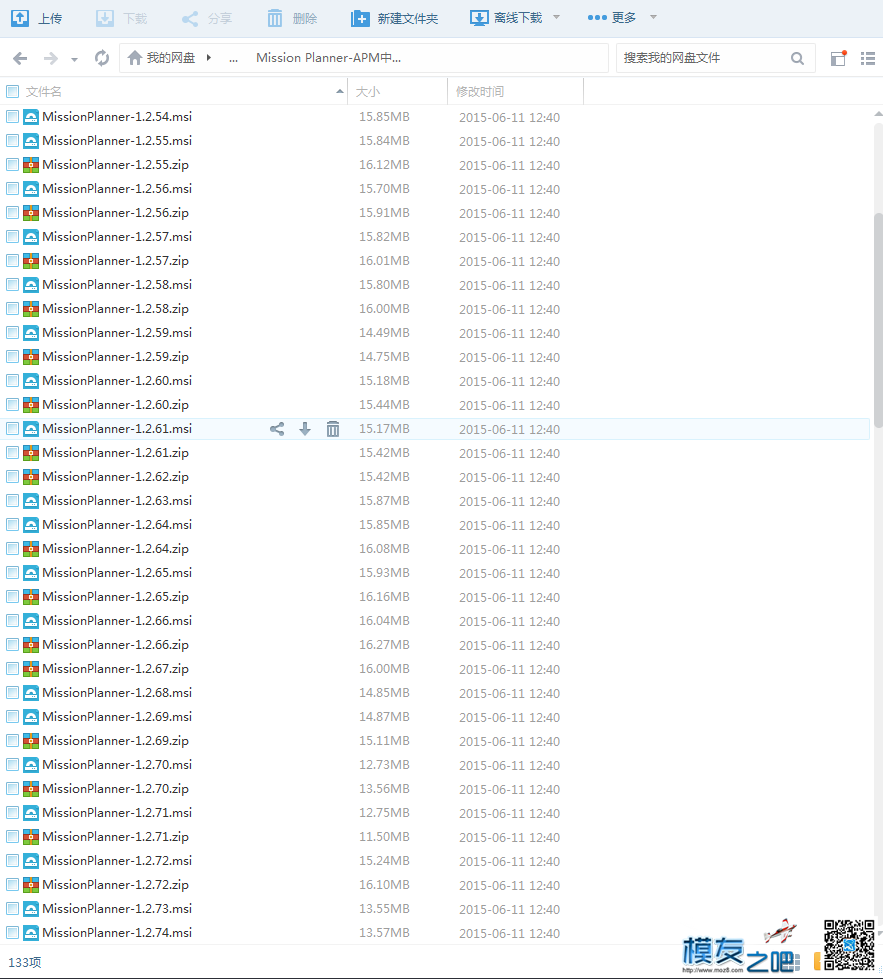Check the box for MissionPlanner-1.2.73.msi
Image resolution: width=883 pixels, height=979 pixels.
[x=12, y=908]
